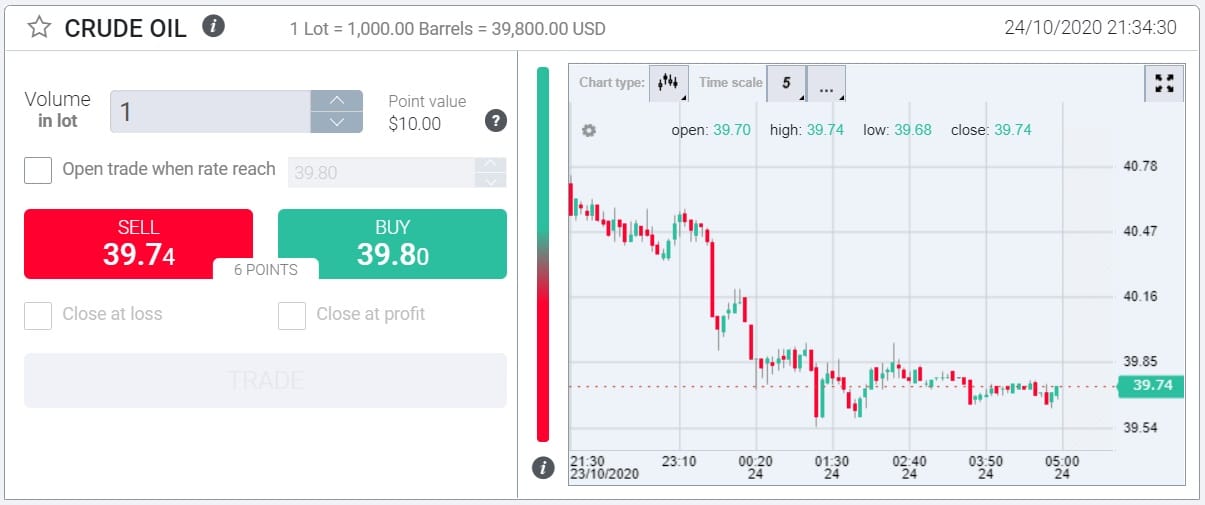Open the CRUDE OIL info icon
The image size is (1205, 505).
pos(213,26)
